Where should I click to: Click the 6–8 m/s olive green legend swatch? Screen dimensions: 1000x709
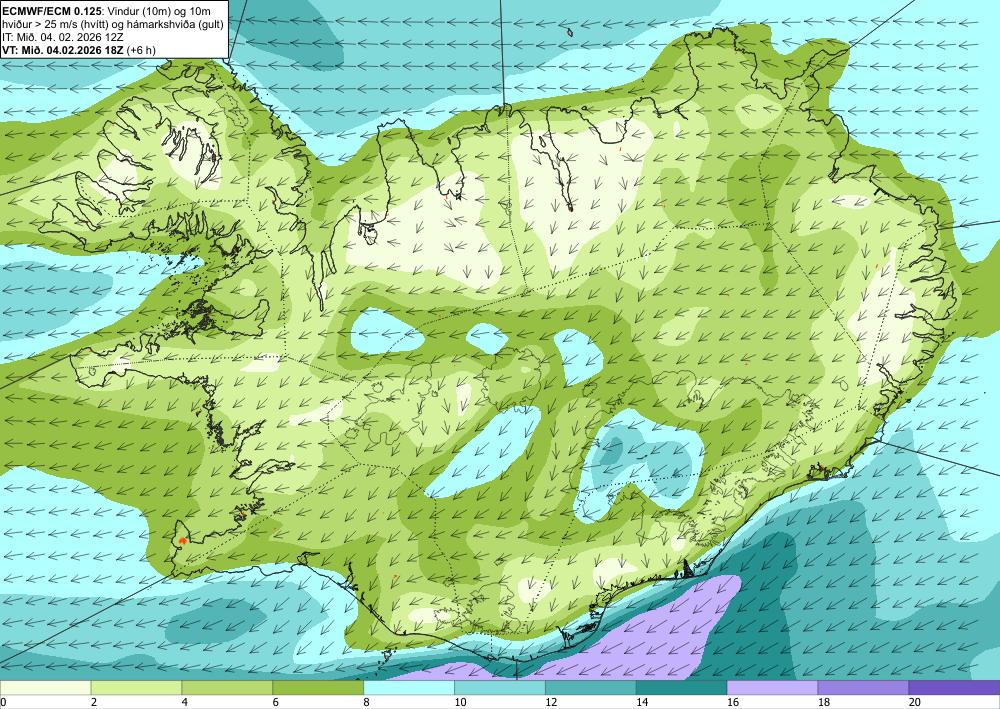pyautogui.click(x=318, y=688)
